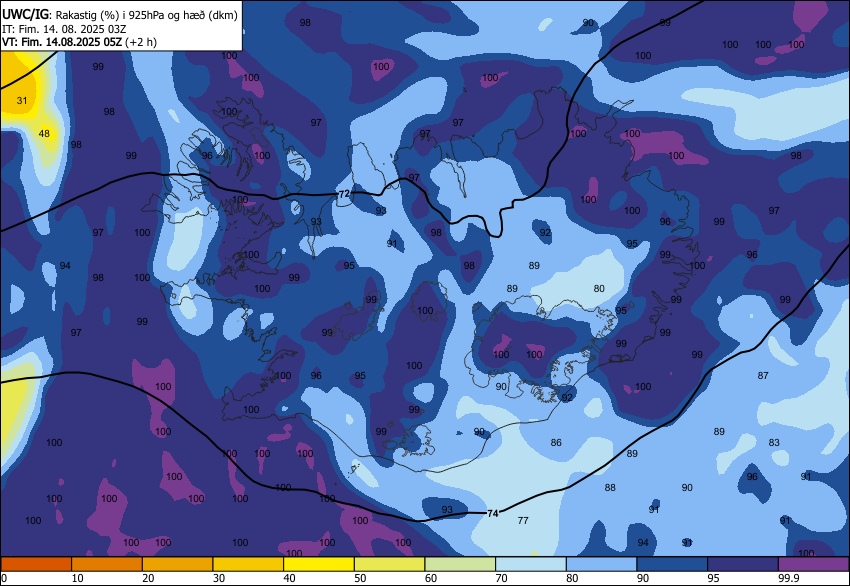Choose the light green 60–70 legend swatch
The height and width of the screenshot is (586, 850).
(x=460, y=564)
